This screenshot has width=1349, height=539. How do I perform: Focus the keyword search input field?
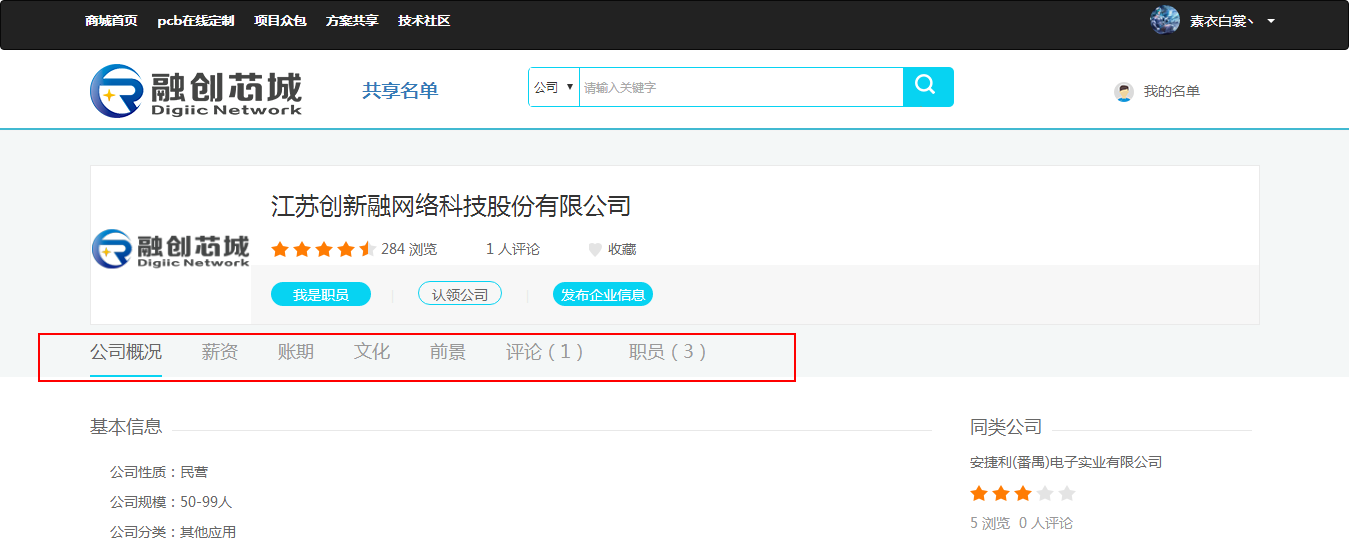[741, 87]
